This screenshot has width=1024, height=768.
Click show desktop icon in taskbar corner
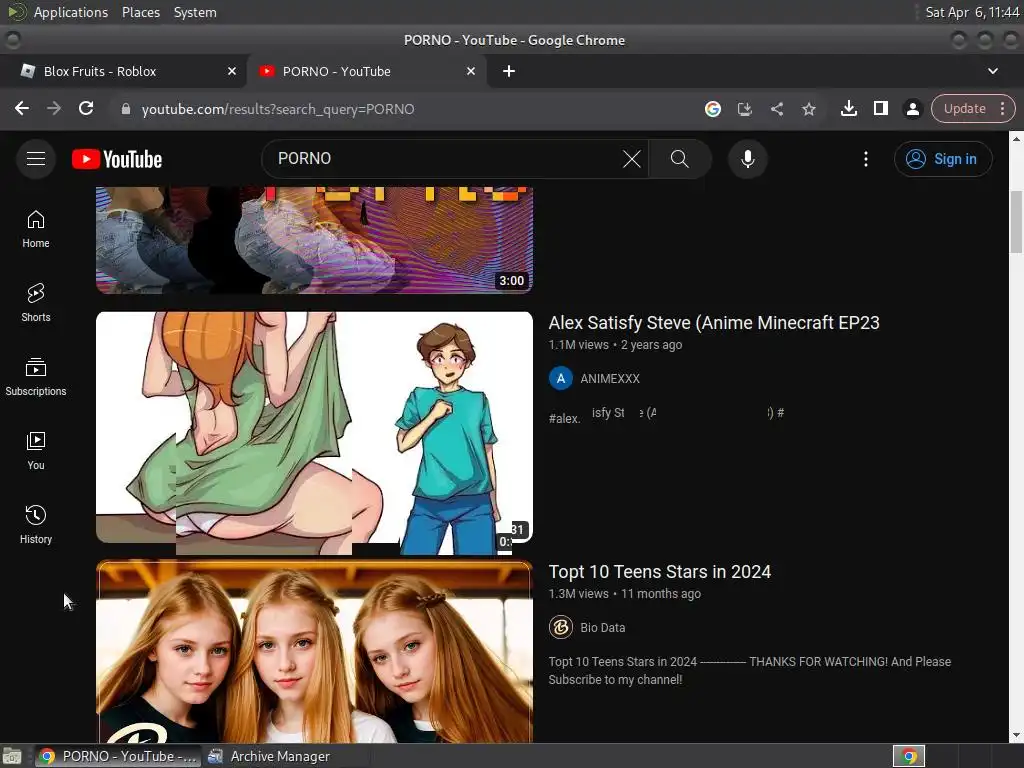pyautogui.click(x=12, y=756)
